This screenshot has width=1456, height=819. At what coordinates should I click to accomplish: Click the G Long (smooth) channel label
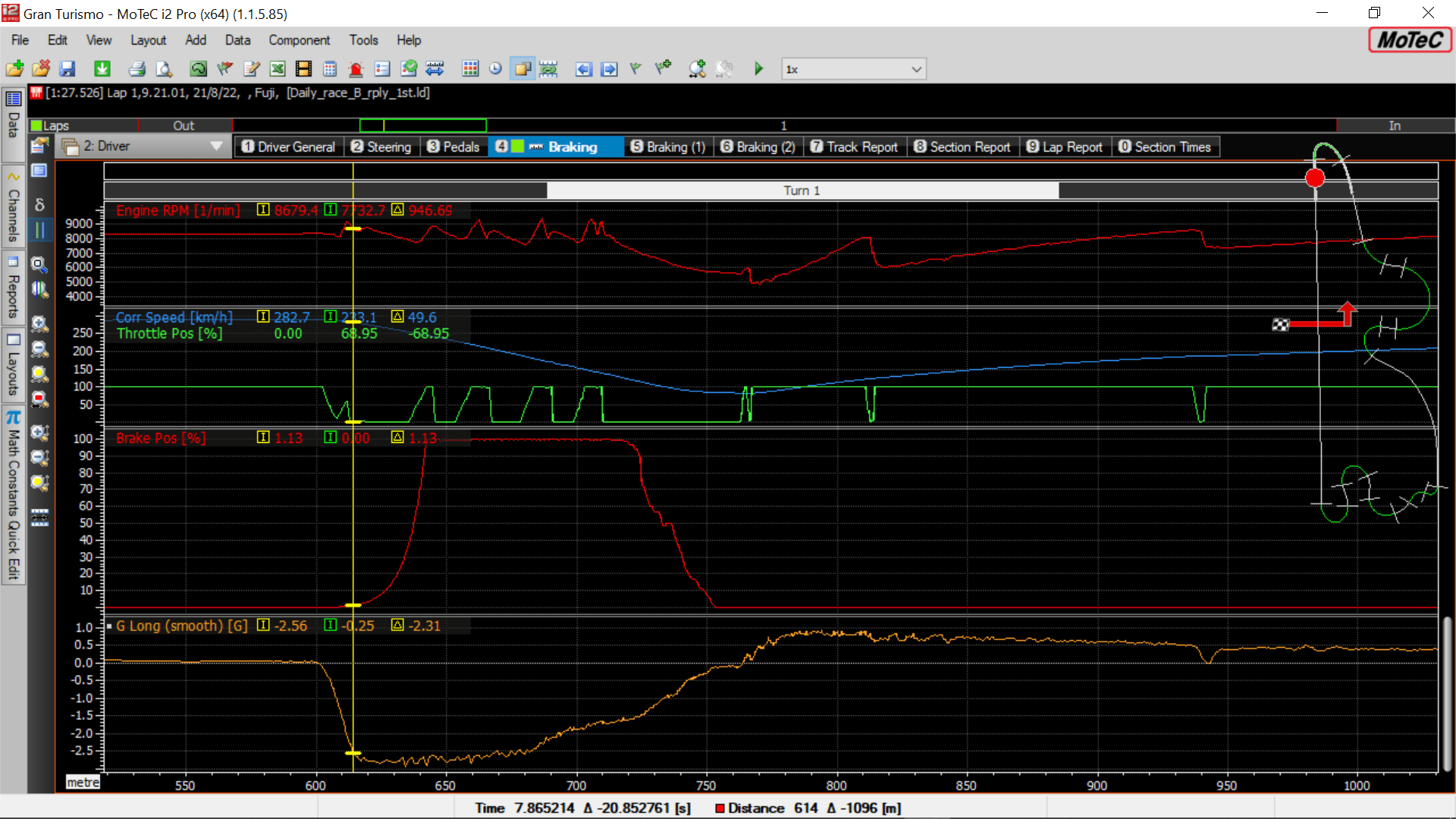click(x=182, y=626)
